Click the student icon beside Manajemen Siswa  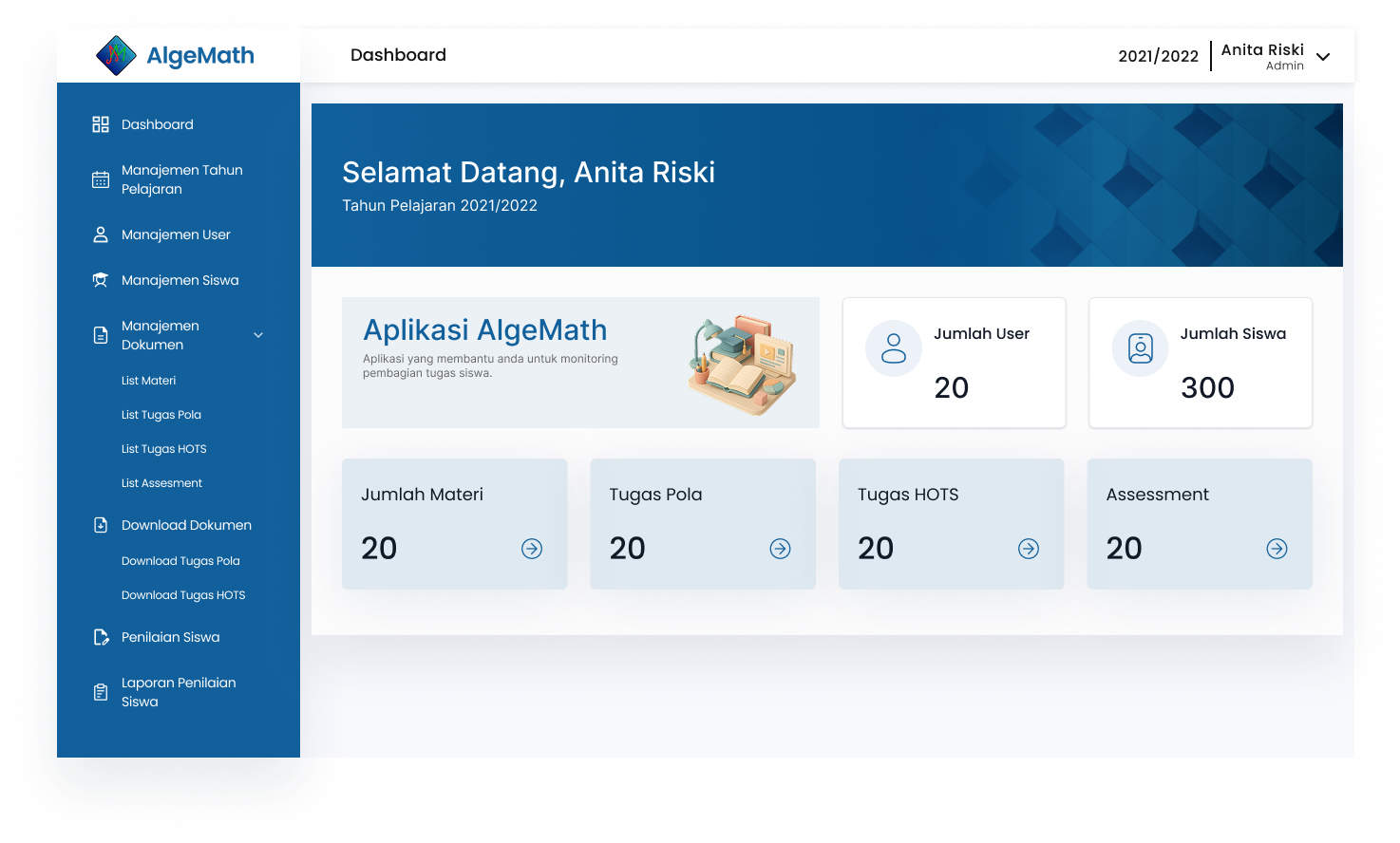click(101, 280)
